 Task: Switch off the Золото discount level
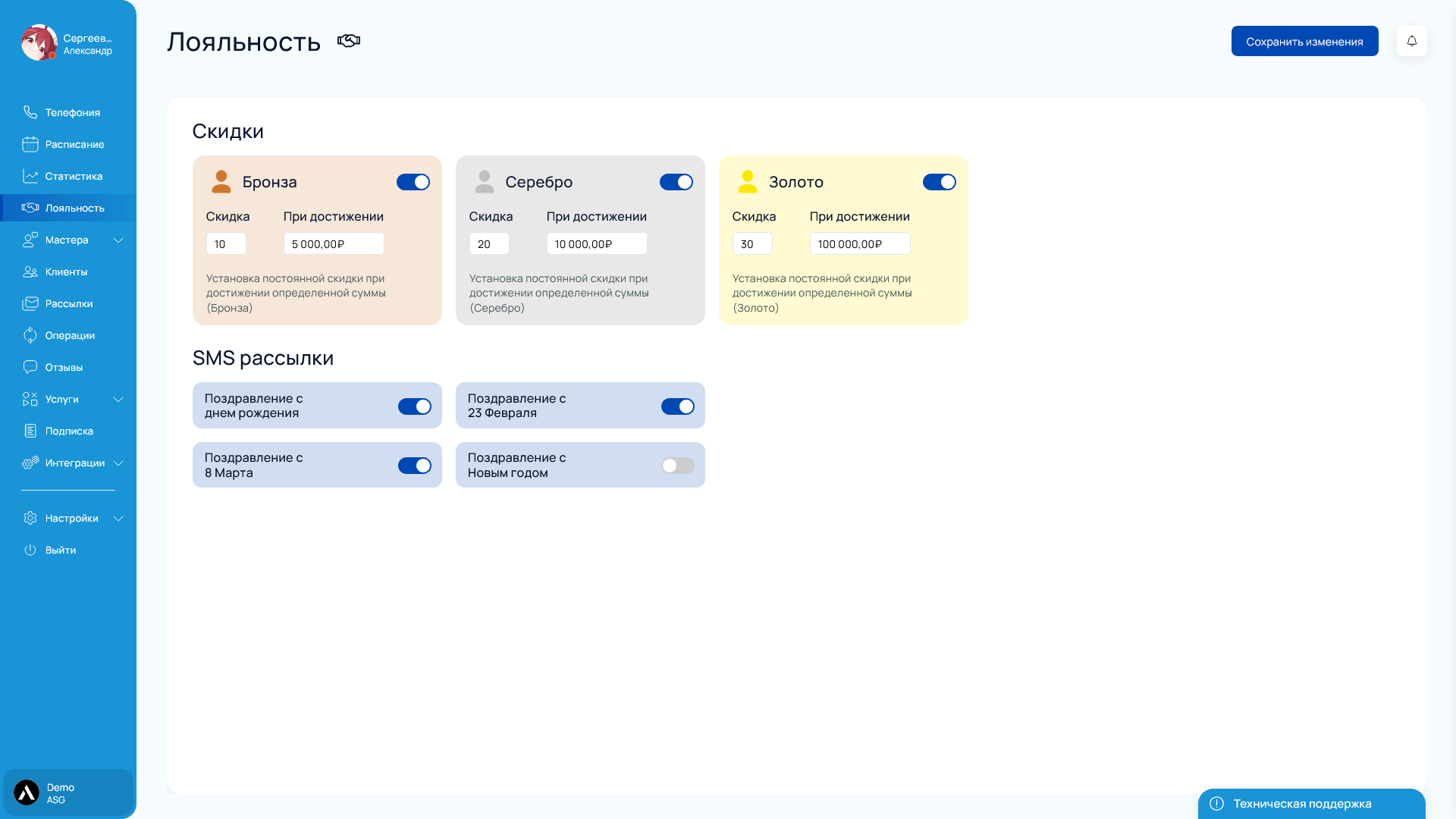(x=939, y=182)
